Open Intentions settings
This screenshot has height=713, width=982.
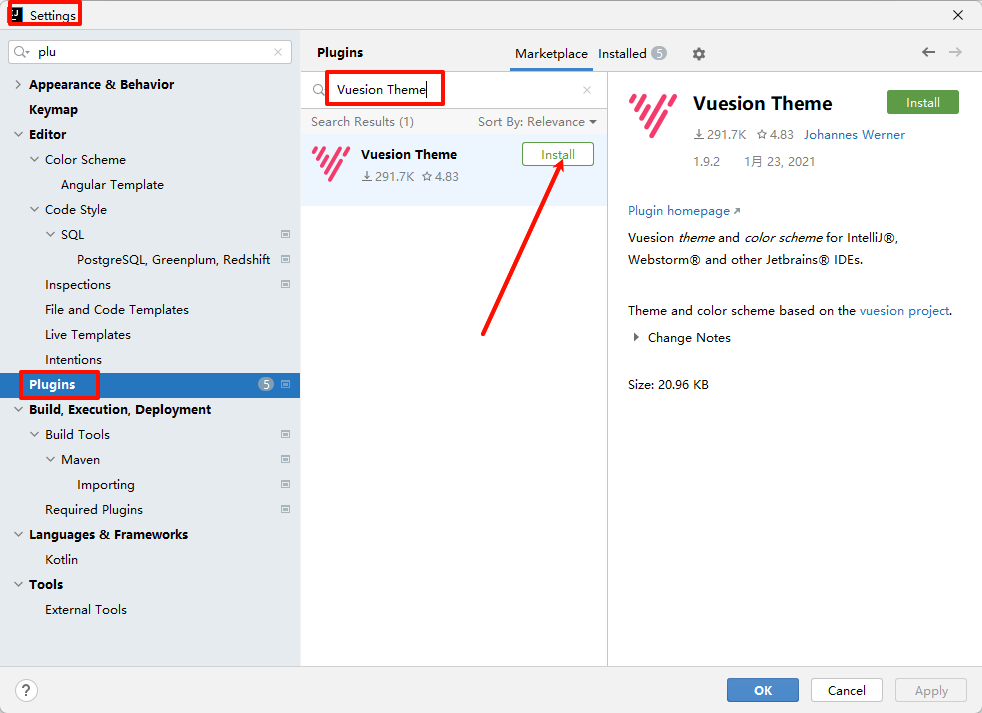click(73, 360)
